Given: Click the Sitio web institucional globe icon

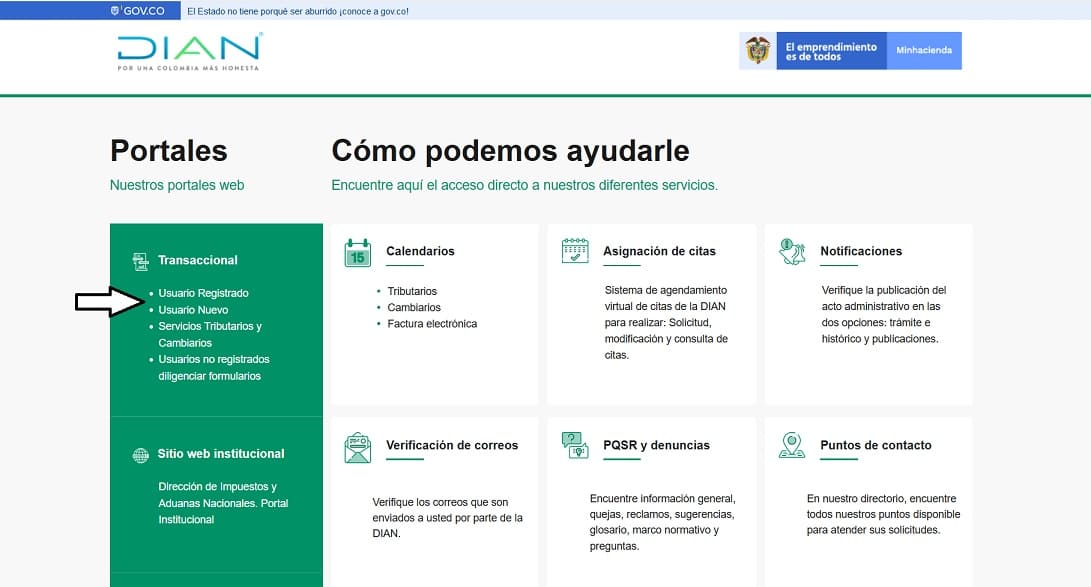Looking at the screenshot, I should tap(140, 455).
